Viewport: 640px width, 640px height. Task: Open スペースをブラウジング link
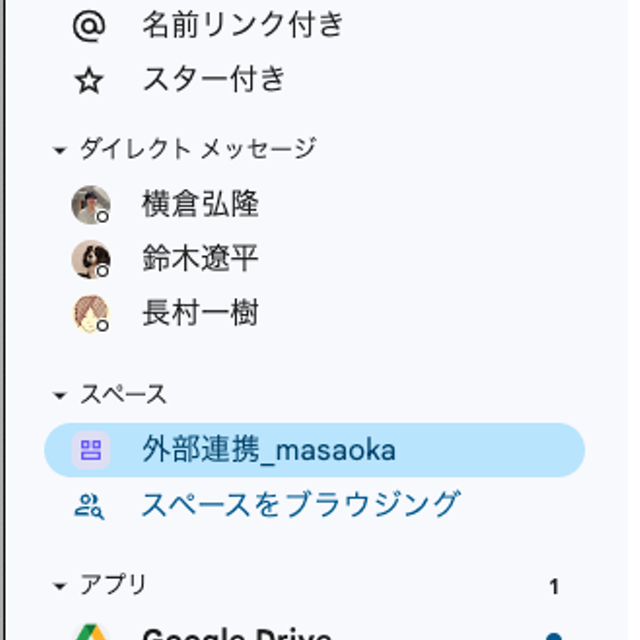pyautogui.click(x=300, y=505)
